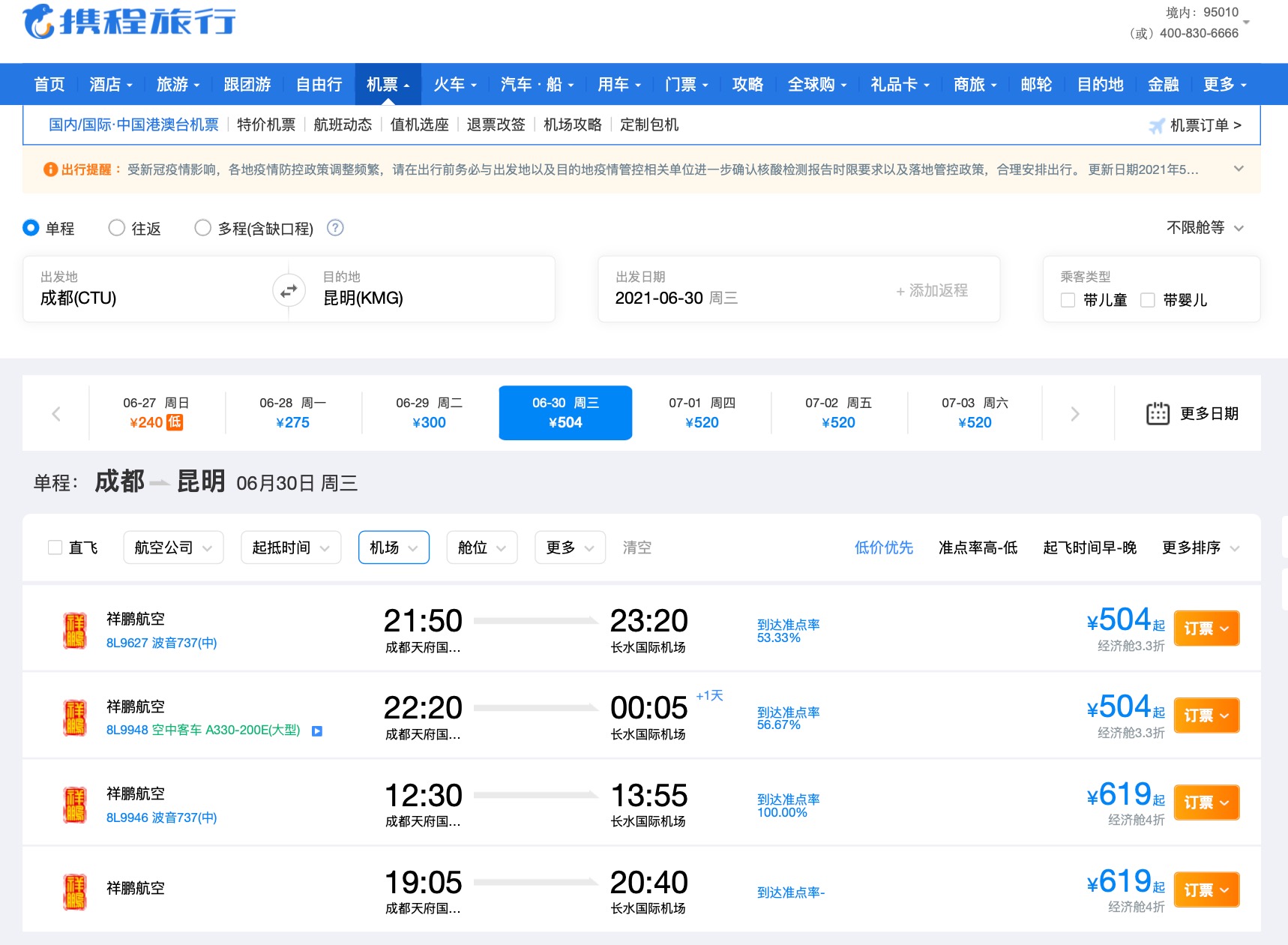The height and width of the screenshot is (945, 1288).
Task: Open the 退票改签 sub-navigation link
Action: click(496, 124)
